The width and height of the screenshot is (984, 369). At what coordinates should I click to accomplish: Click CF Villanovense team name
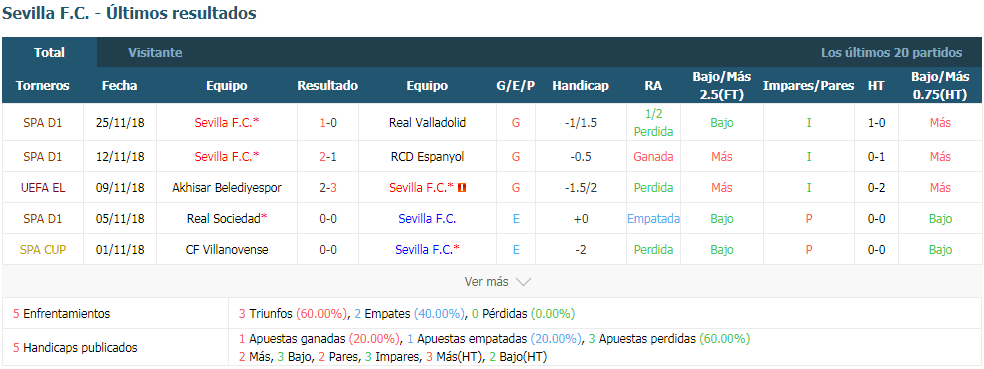(227, 250)
